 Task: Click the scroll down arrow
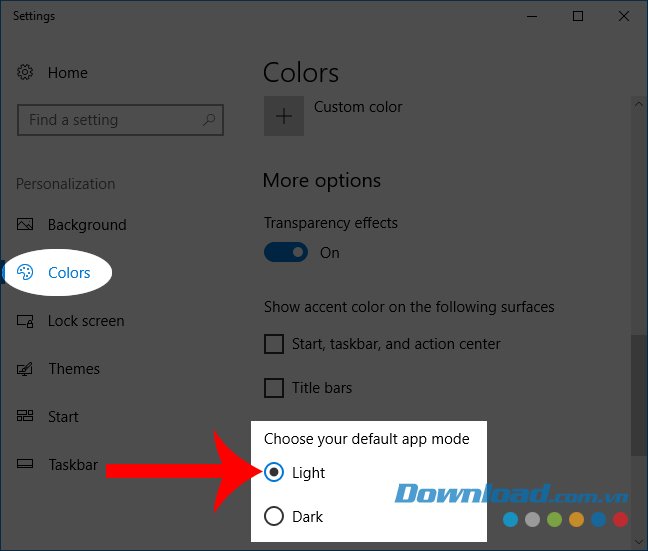[x=638, y=541]
